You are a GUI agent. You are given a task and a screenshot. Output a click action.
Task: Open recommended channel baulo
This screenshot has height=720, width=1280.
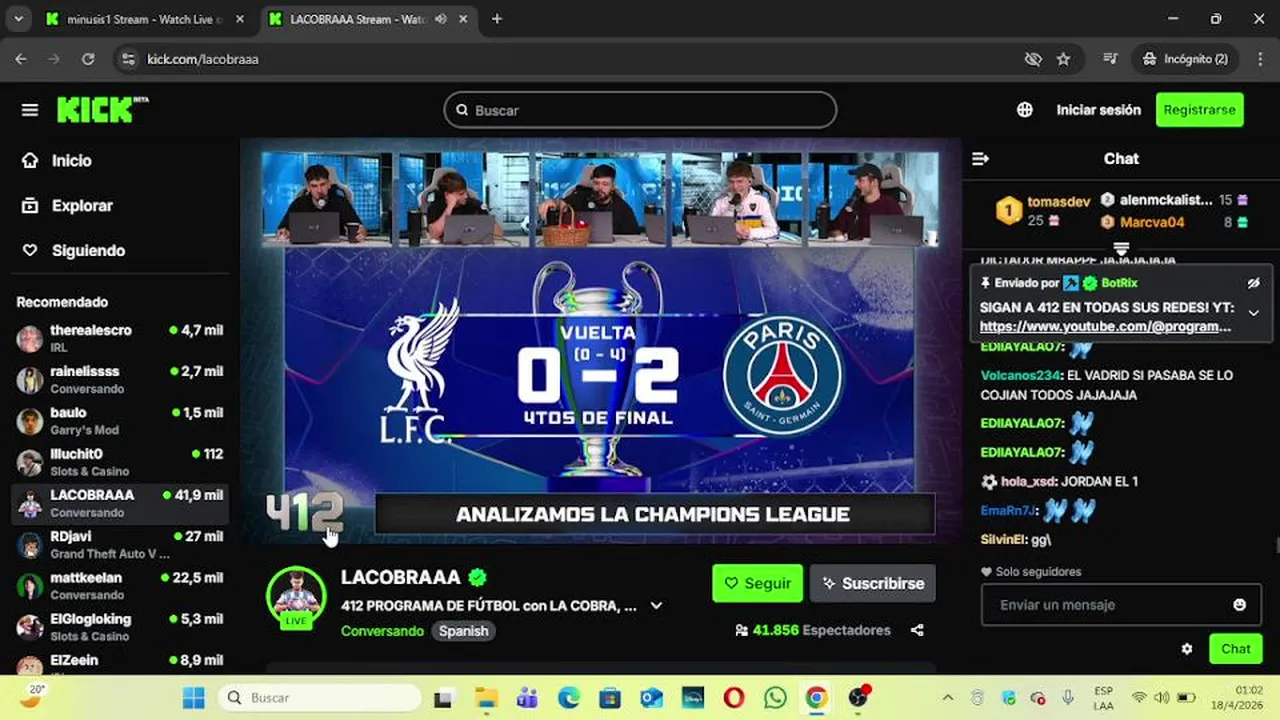pos(120,420)
